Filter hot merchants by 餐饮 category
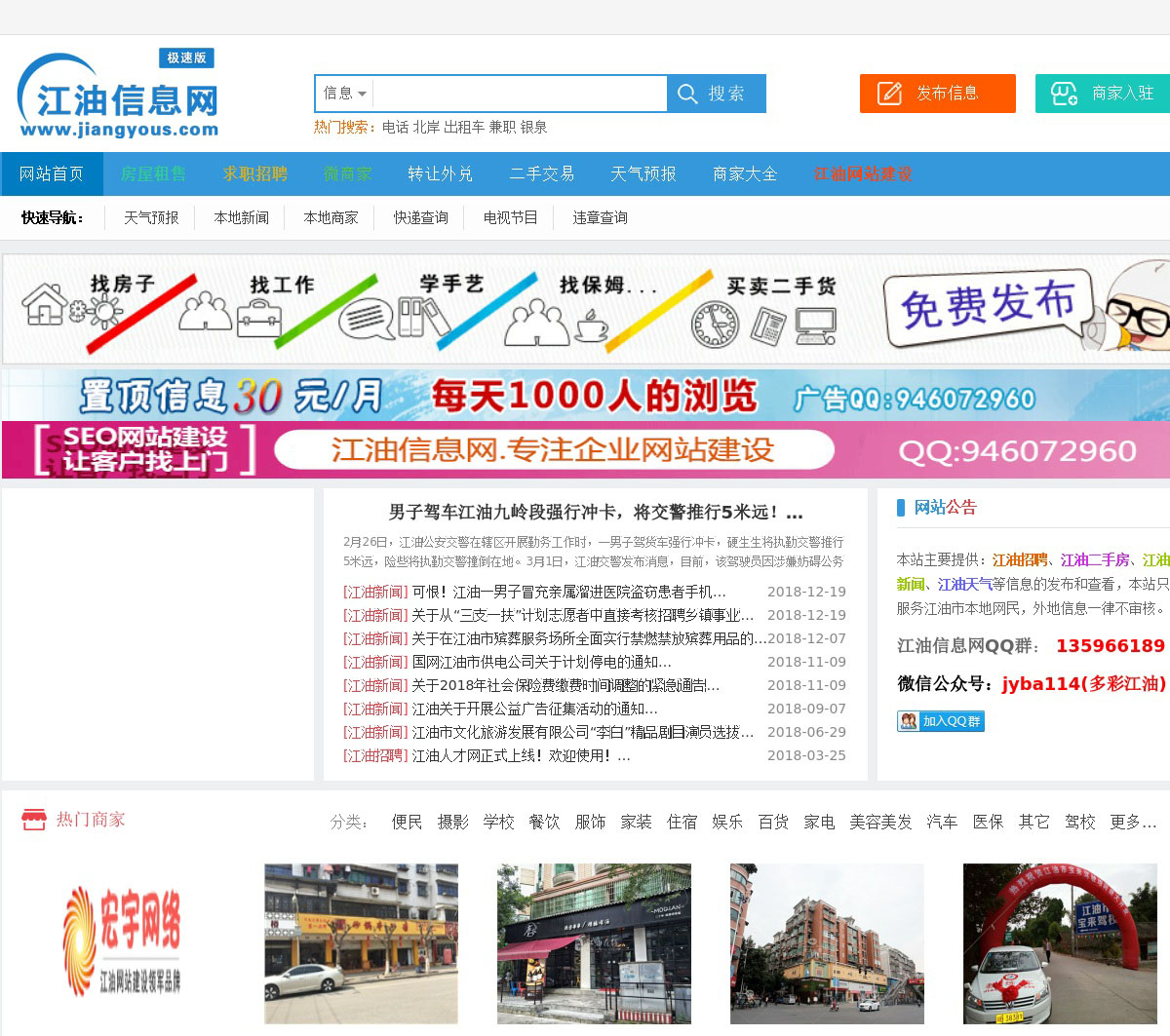1170x1036 pixels. click(544, 822)
